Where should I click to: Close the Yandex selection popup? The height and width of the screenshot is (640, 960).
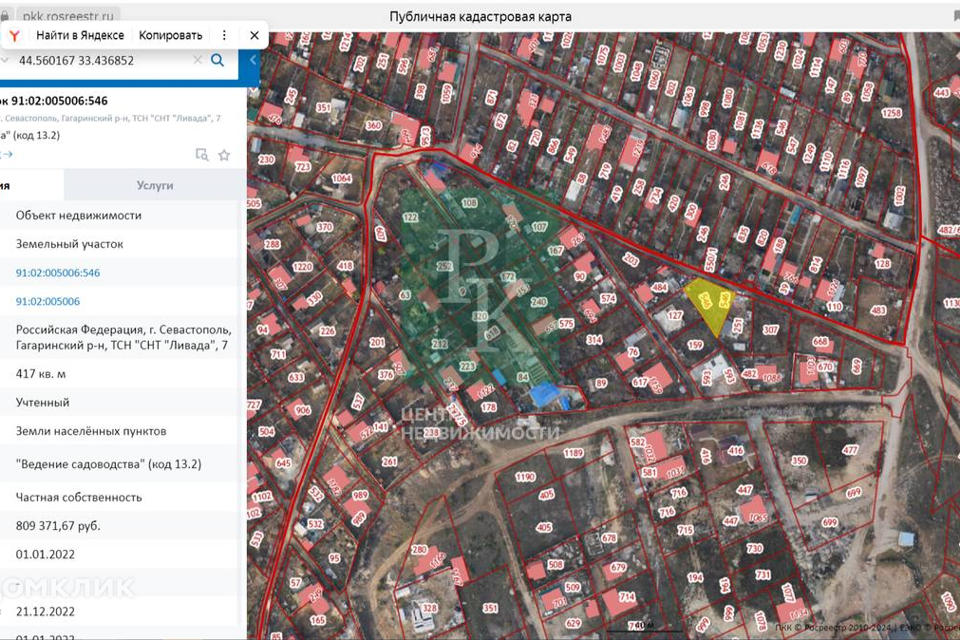click(254, 35)
